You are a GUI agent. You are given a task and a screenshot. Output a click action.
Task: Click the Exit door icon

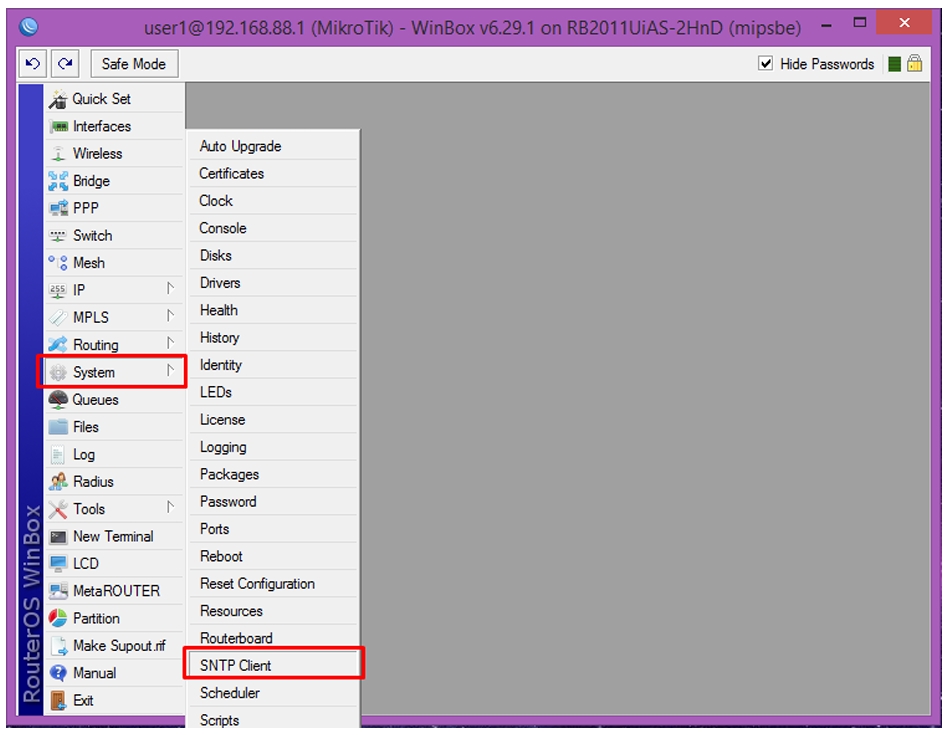coord(58,701)
